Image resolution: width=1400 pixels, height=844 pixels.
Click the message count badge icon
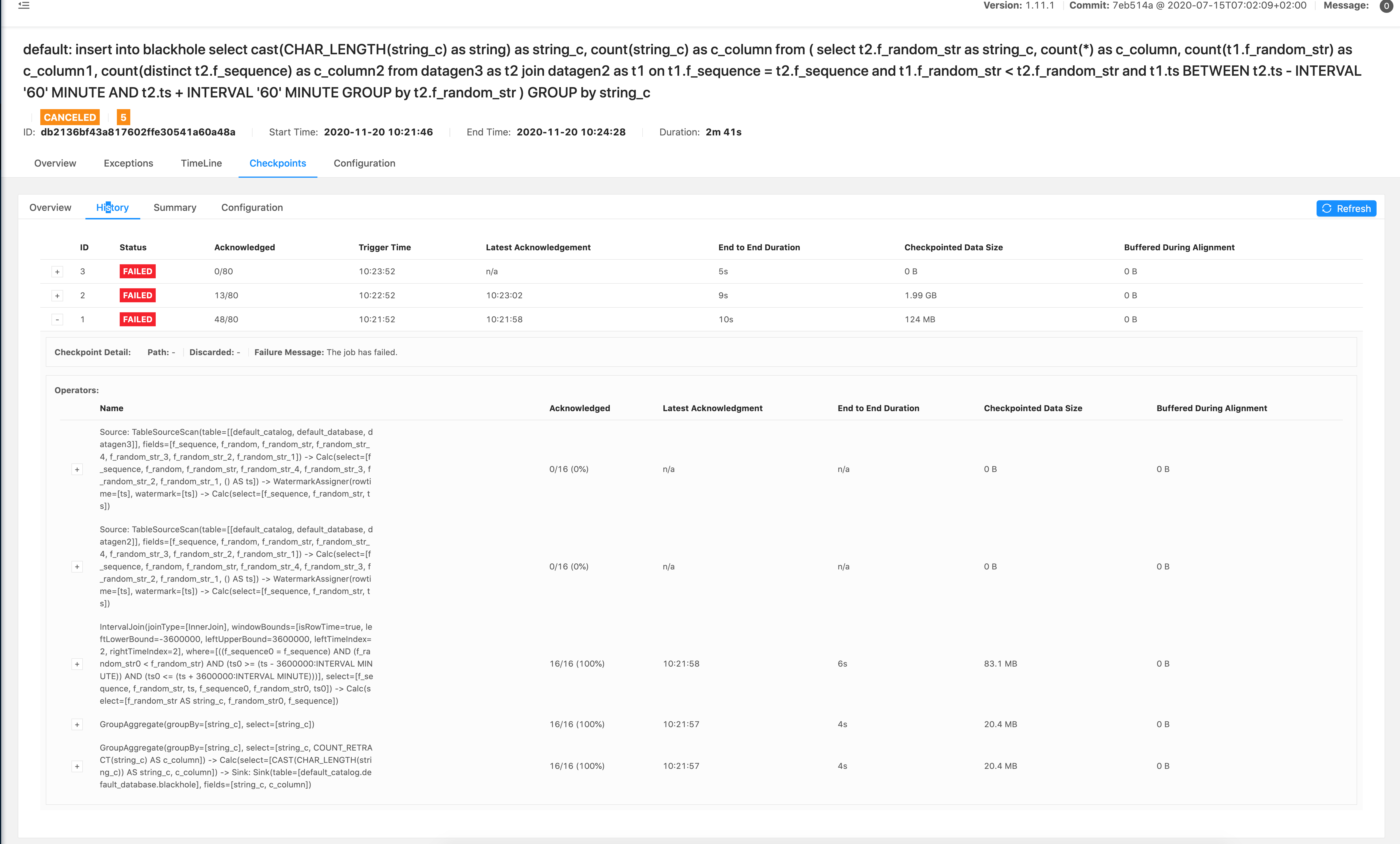coord(1386,6)
